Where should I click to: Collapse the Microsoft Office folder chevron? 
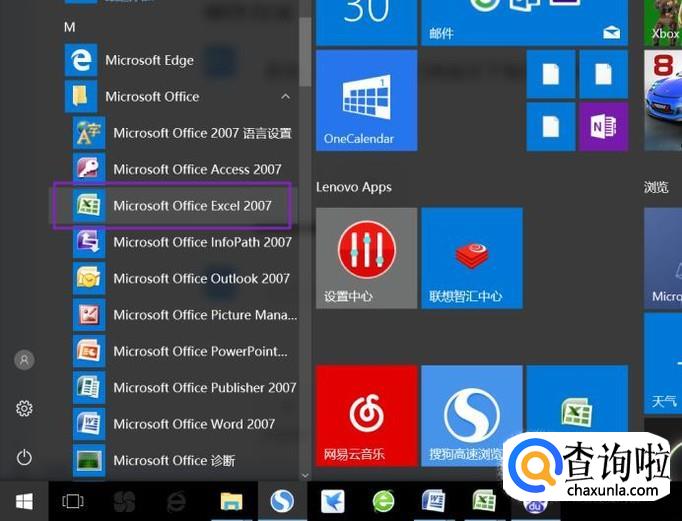pyautogui.click(x=285, y=96)
